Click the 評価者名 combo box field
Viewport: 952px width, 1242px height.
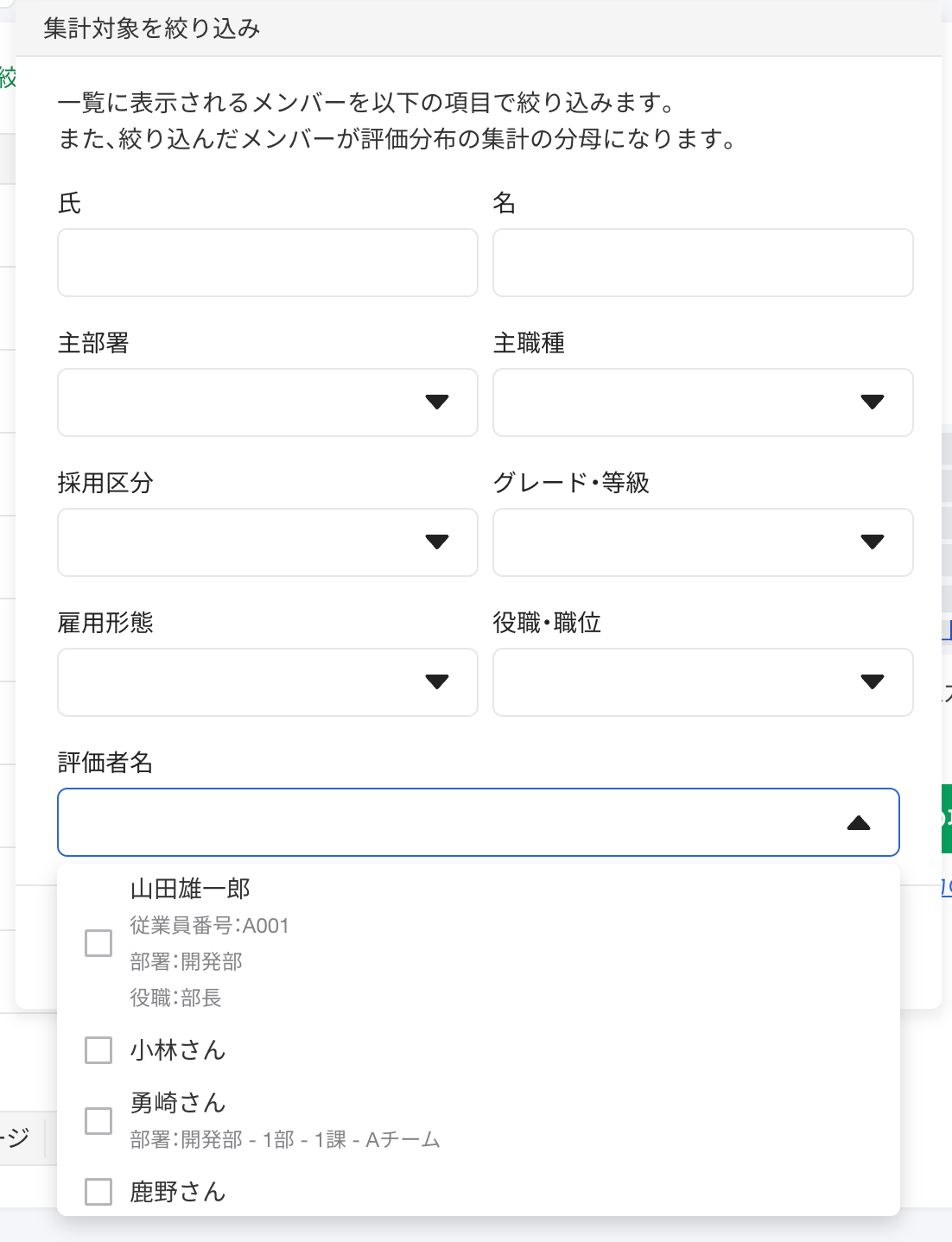[449, 822]
